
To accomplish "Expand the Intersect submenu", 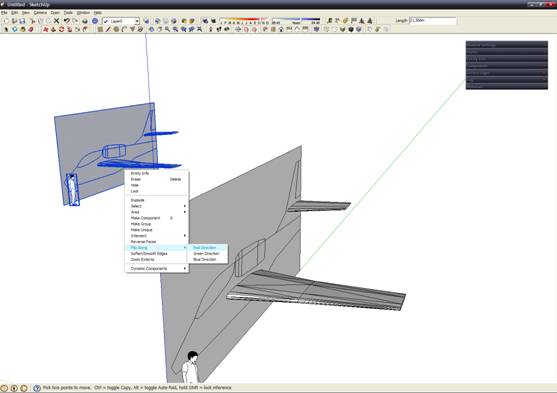I will click(157, 236).
